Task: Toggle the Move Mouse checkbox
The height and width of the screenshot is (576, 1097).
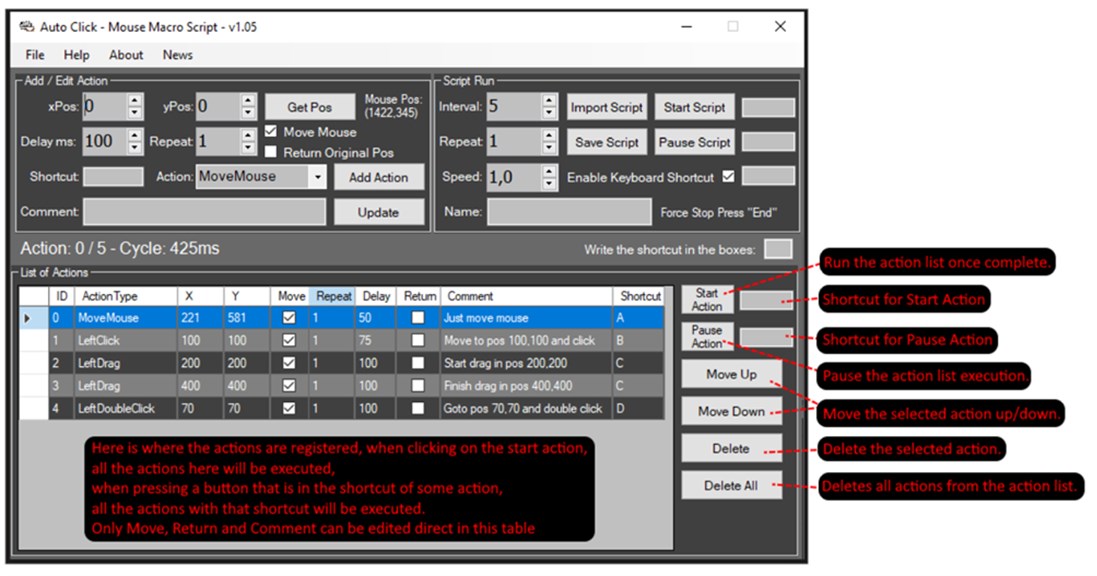Action: [271, 131]
